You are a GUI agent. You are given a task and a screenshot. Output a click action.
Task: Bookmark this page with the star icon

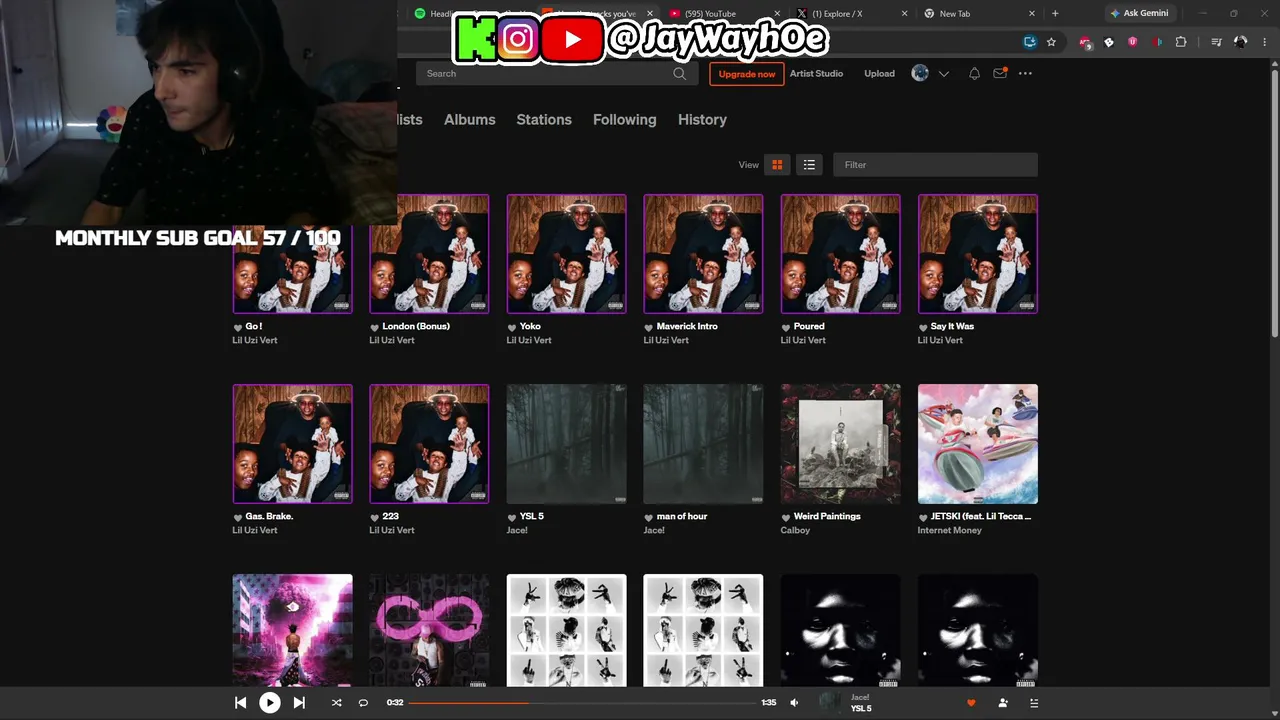pos(1051,42)
